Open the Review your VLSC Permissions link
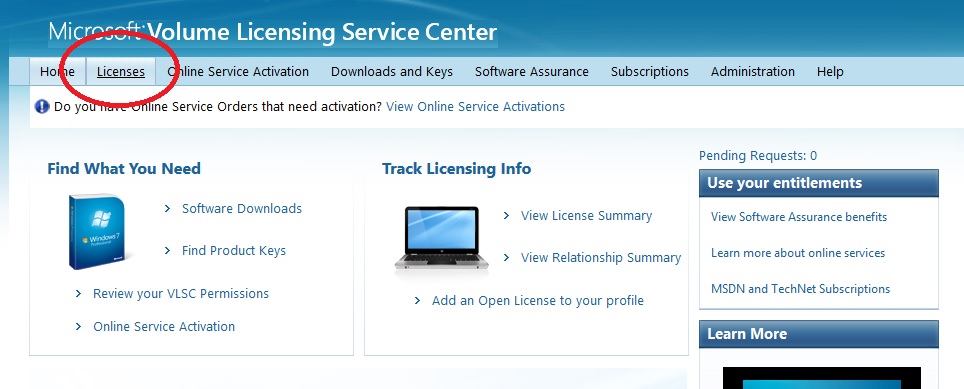 pos(181,294)
